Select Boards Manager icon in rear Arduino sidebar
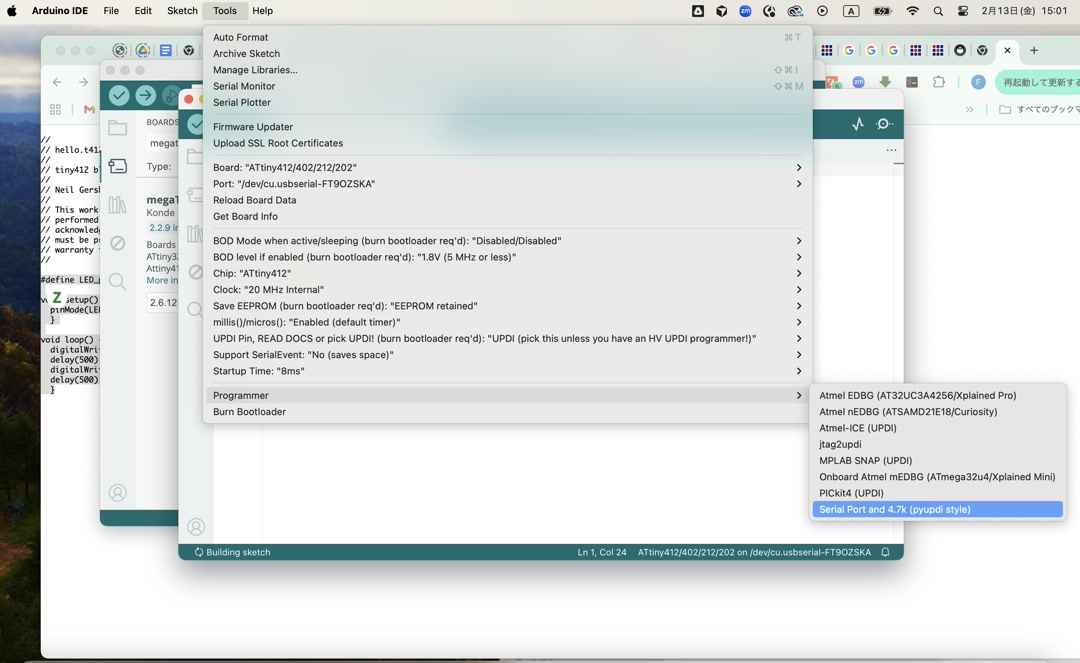 click(x=118, y=166)
